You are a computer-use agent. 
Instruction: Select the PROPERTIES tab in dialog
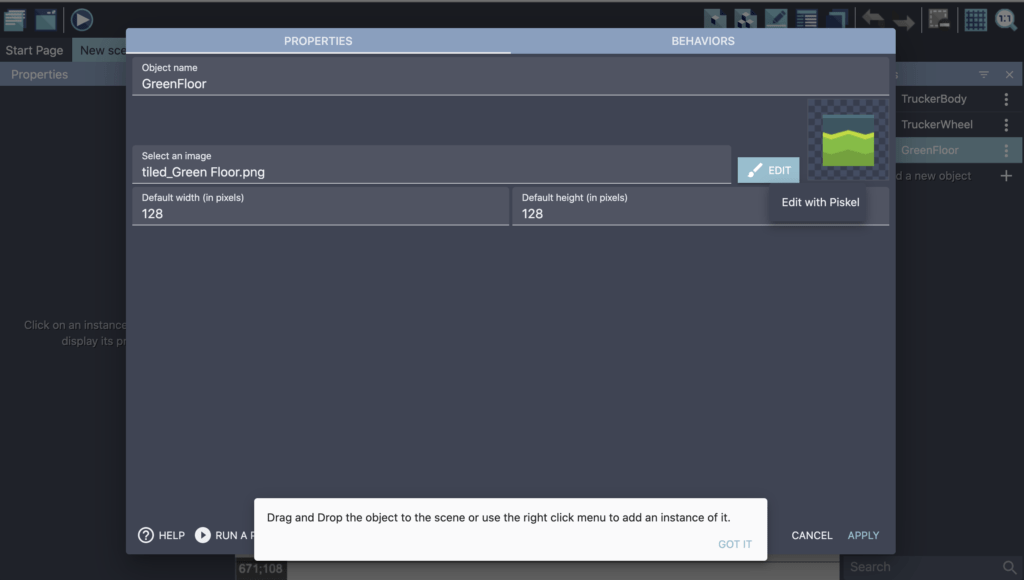tap(318, 41)
